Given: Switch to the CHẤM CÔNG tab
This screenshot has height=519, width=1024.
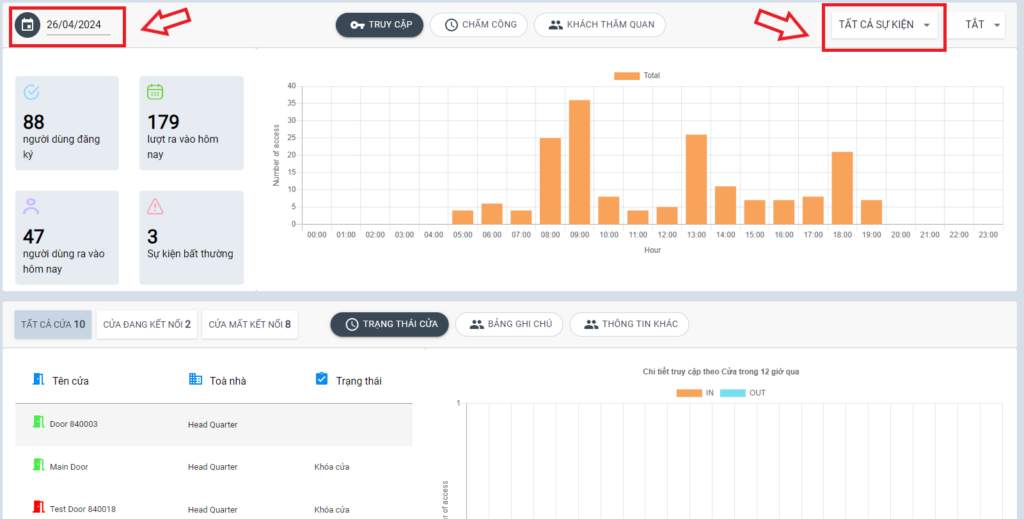Looking at the screenshot, I should [479, 25].
